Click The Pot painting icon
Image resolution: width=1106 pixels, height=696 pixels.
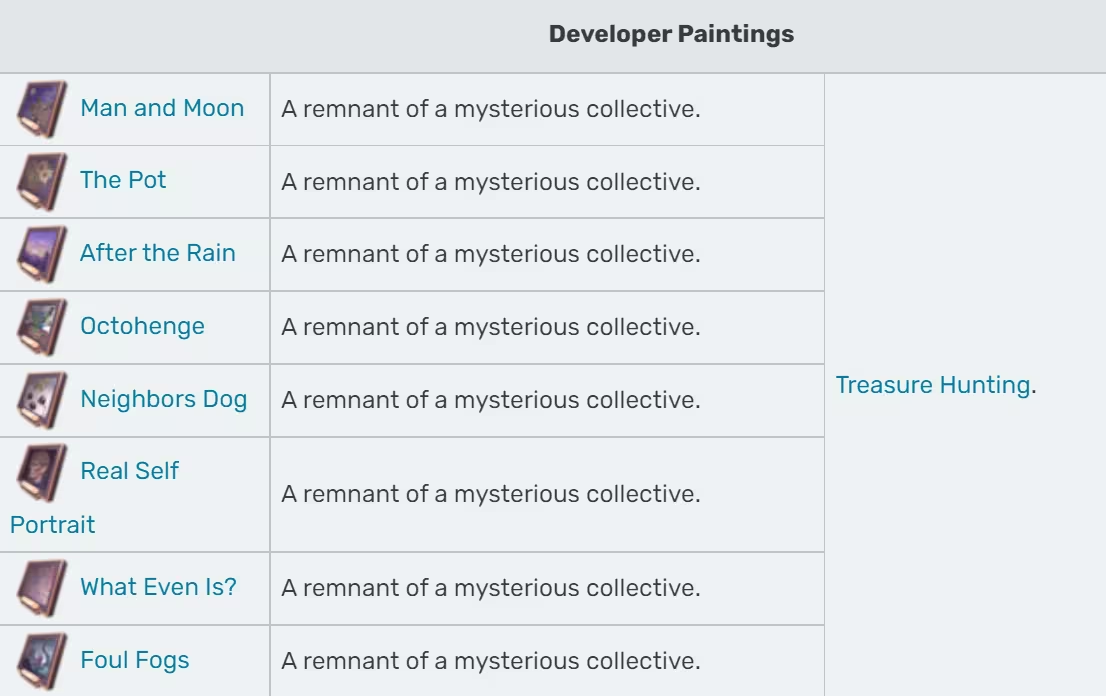click(42, 182)
